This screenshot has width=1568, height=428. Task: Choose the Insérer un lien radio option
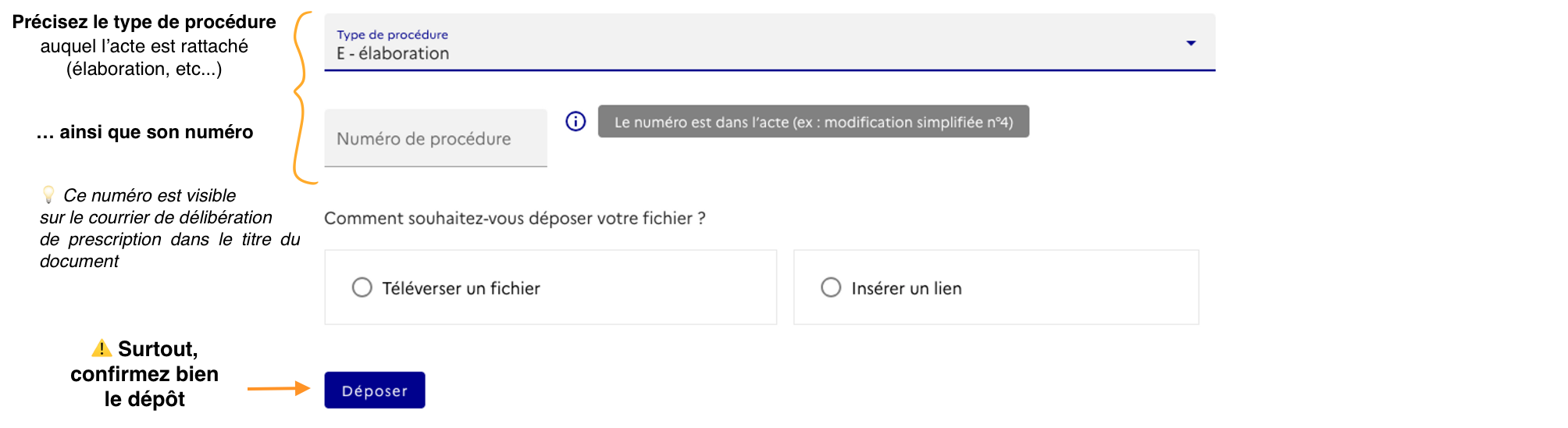(x=831, y=287)
